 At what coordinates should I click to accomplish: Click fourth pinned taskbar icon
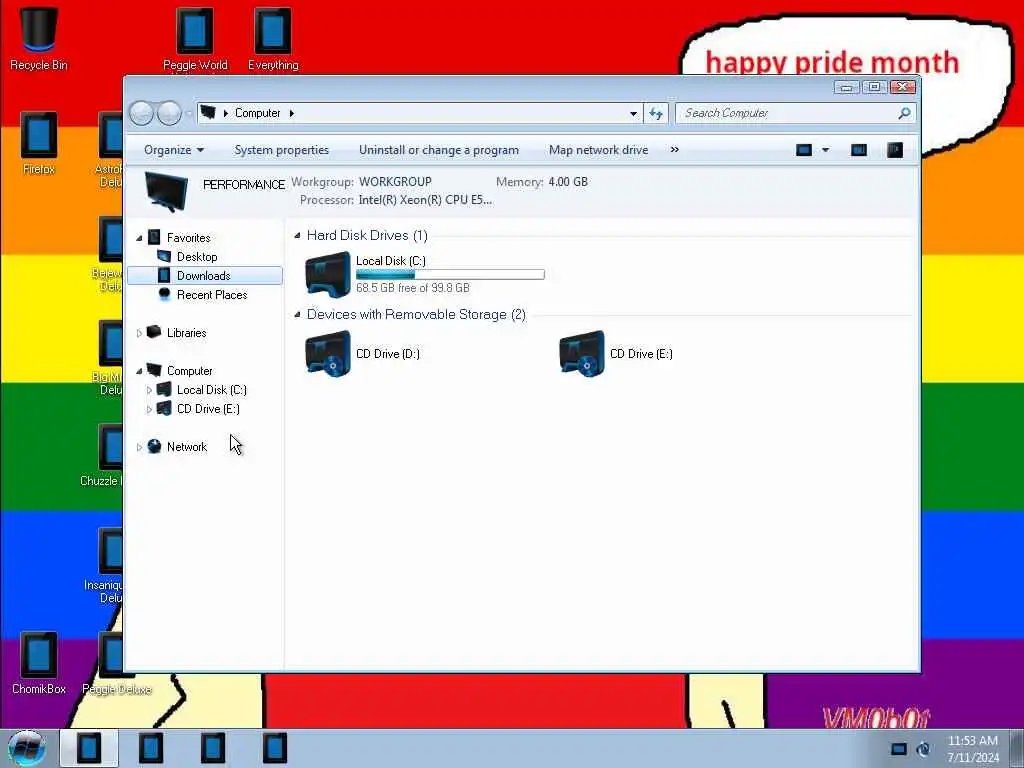point(275,748)
